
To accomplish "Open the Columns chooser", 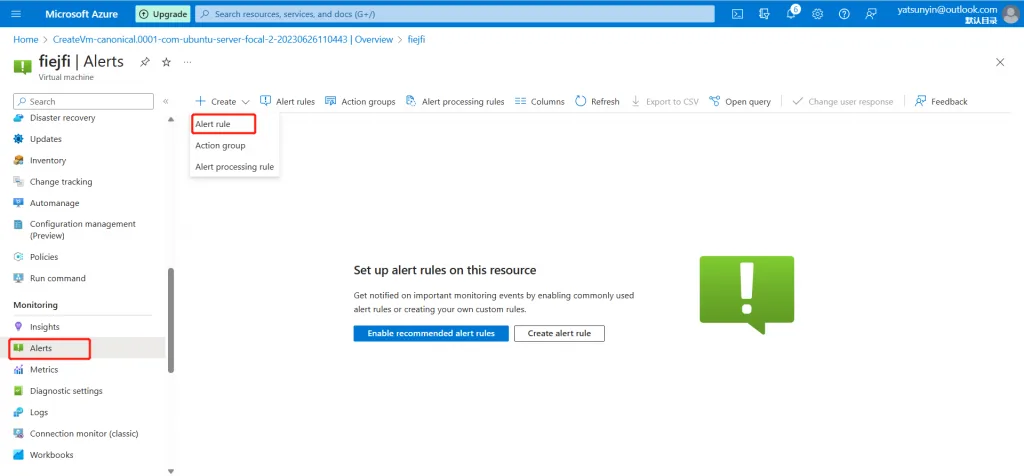I will pyautogui.click(x=539, y=101).
